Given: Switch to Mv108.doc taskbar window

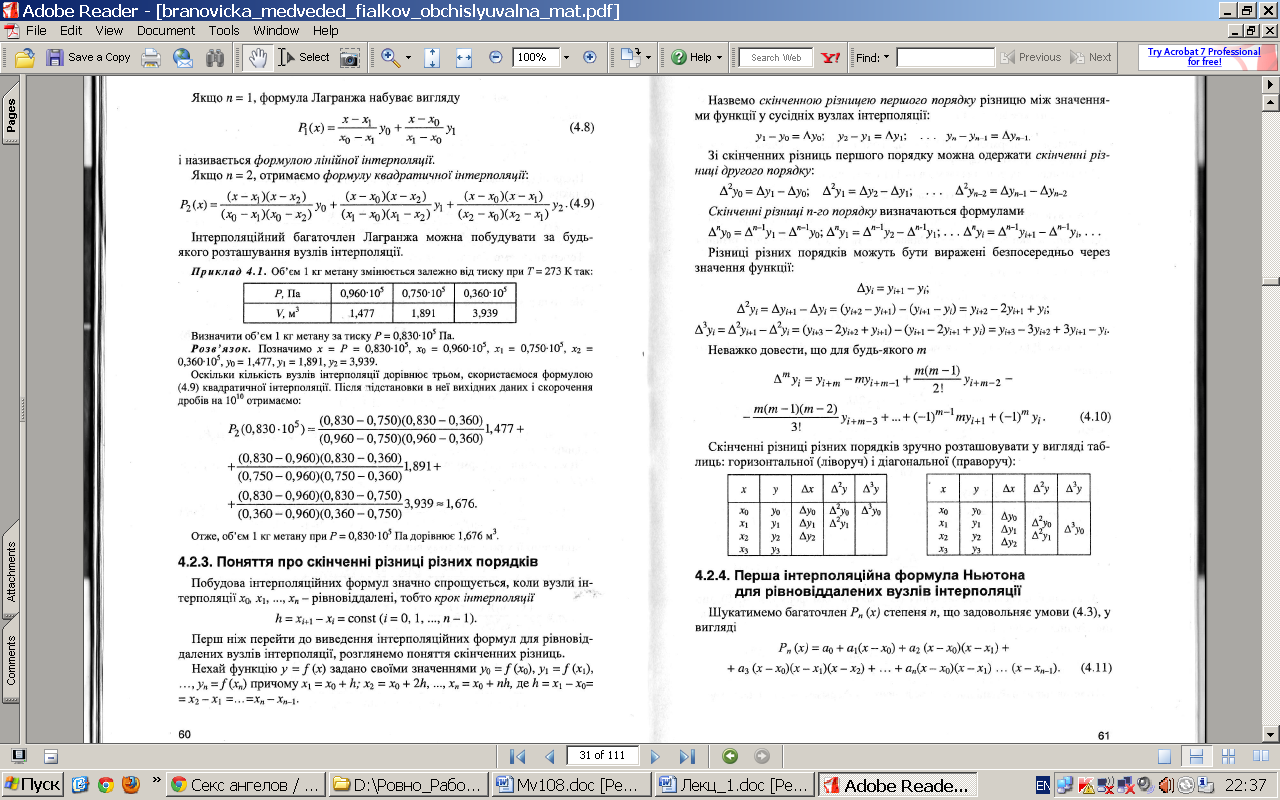Looking at the screenshot, I should point(571,786).
